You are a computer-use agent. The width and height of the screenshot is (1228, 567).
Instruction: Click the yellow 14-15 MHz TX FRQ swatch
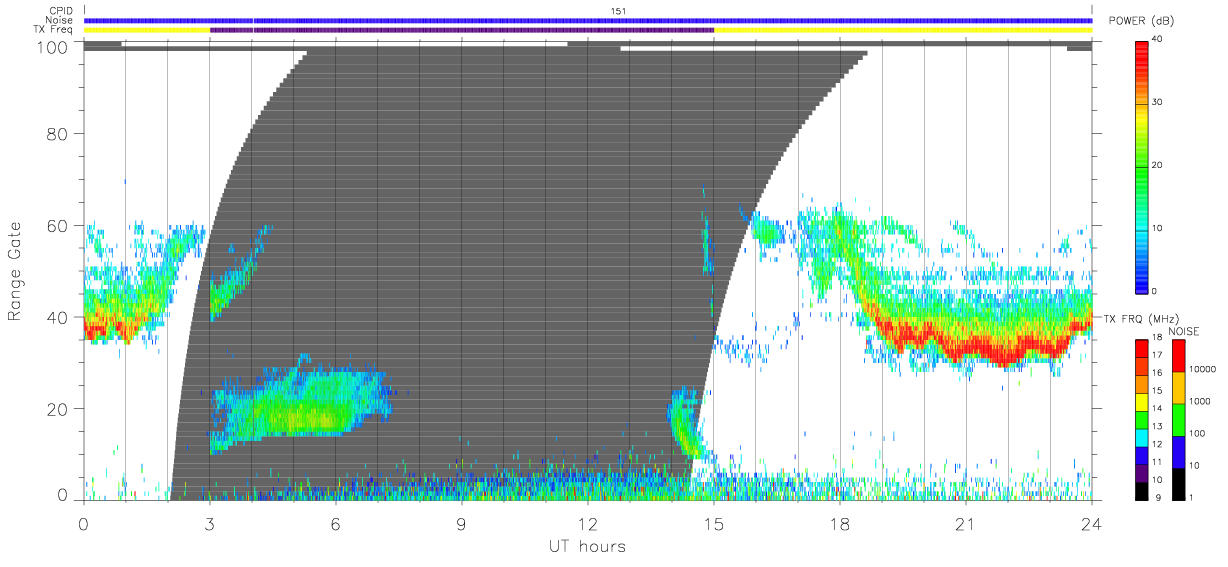click(1142, 400)
